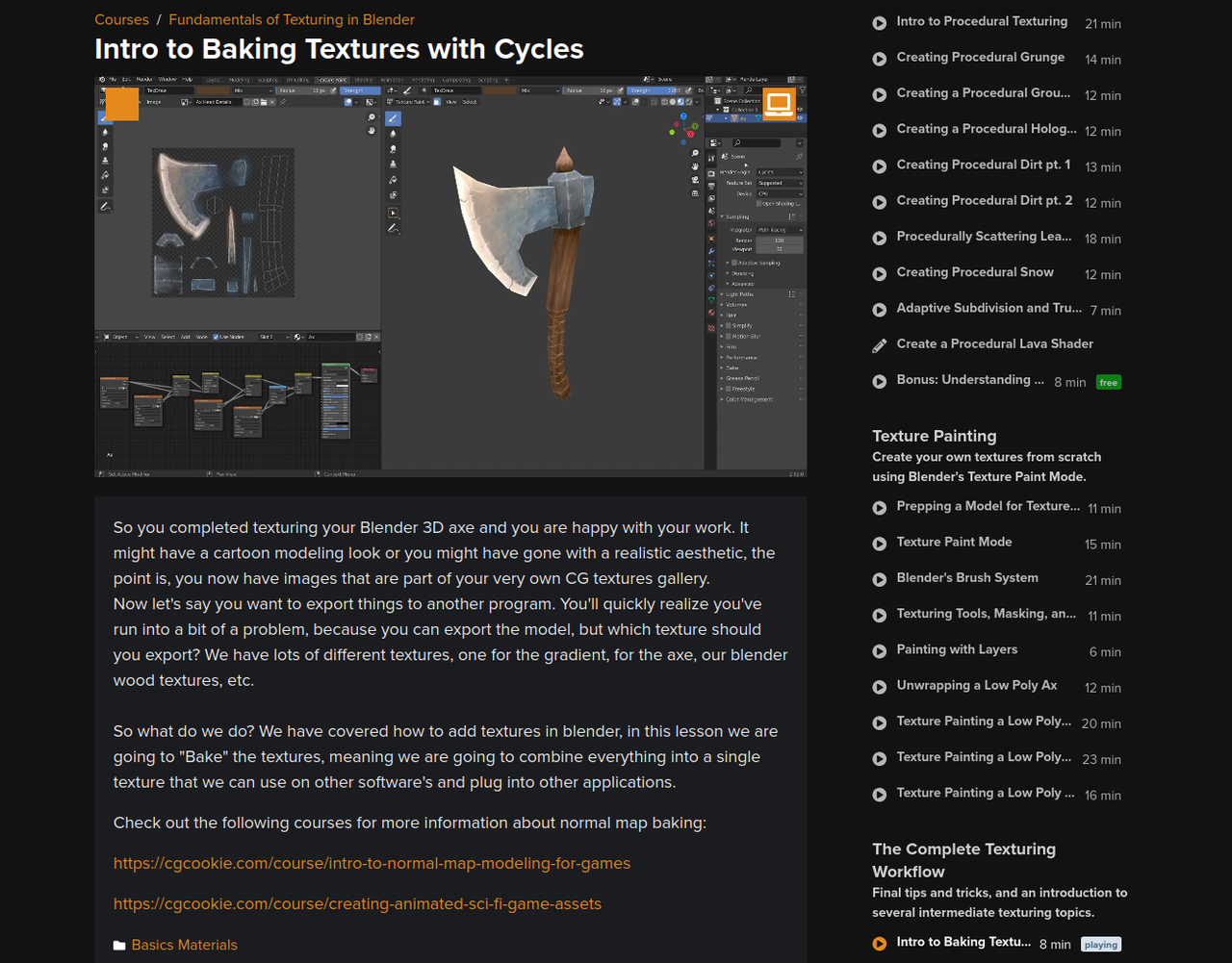1232x963 pixels.
Task: Enable the Use Nodes checkbox
Action: 216,337
